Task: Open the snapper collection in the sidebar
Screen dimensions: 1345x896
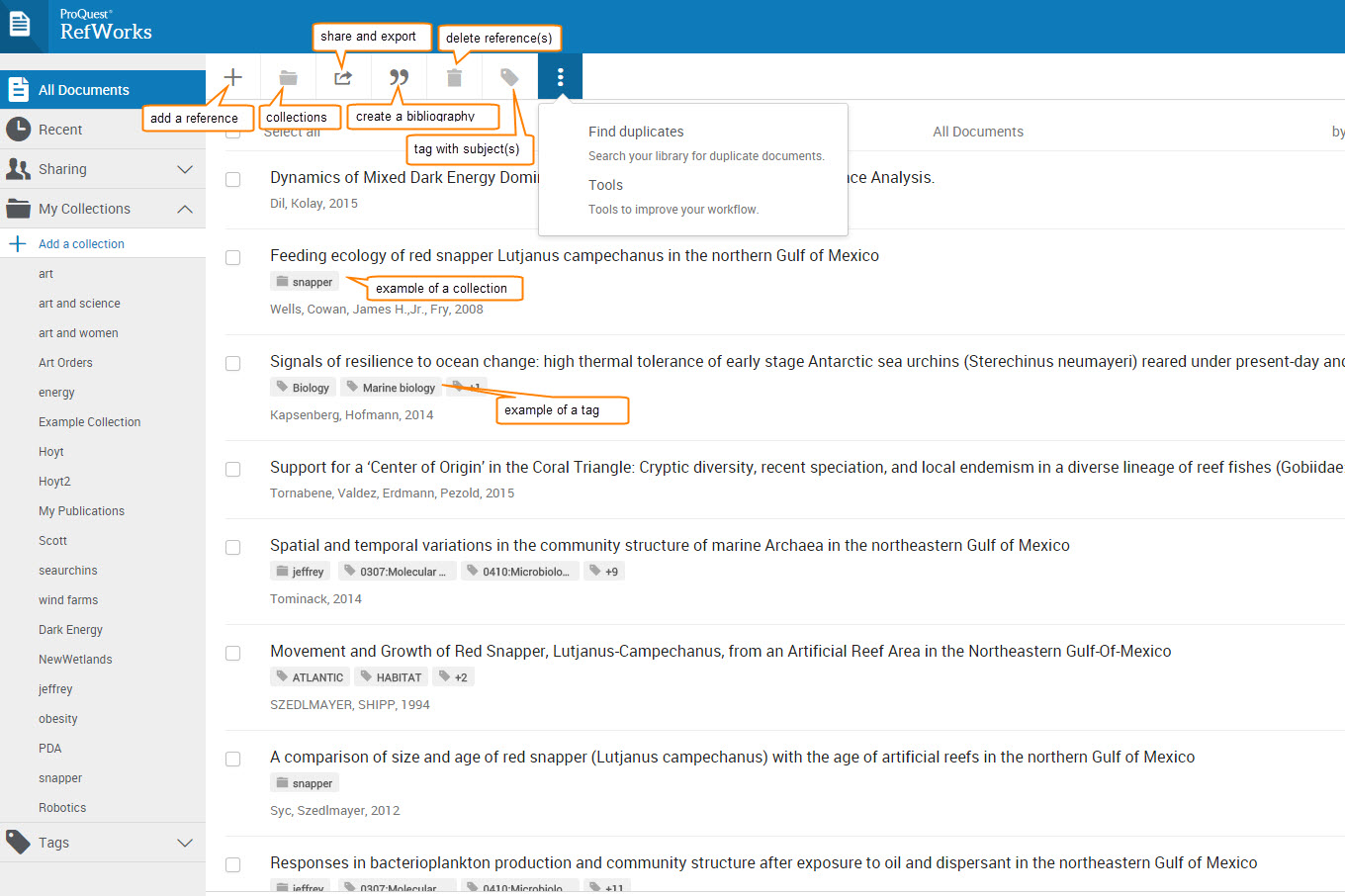Action: 59,777
